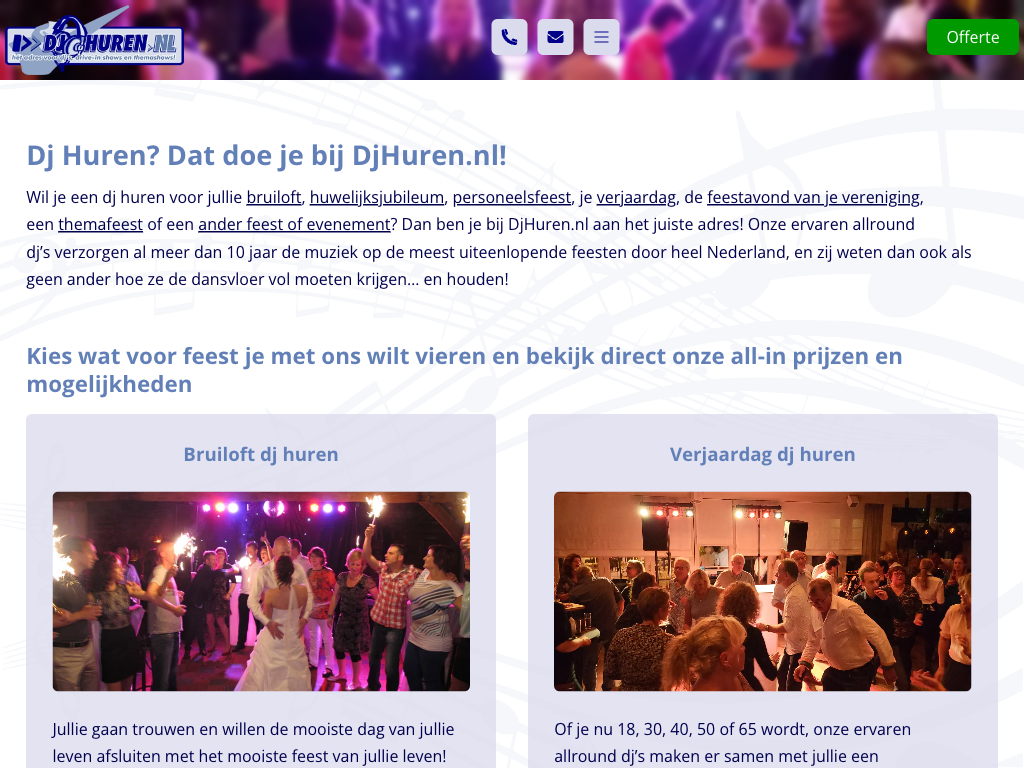Click the birthday party photo thumbnail
This screenshot has height=768, width=1024.
pos(763,592)
